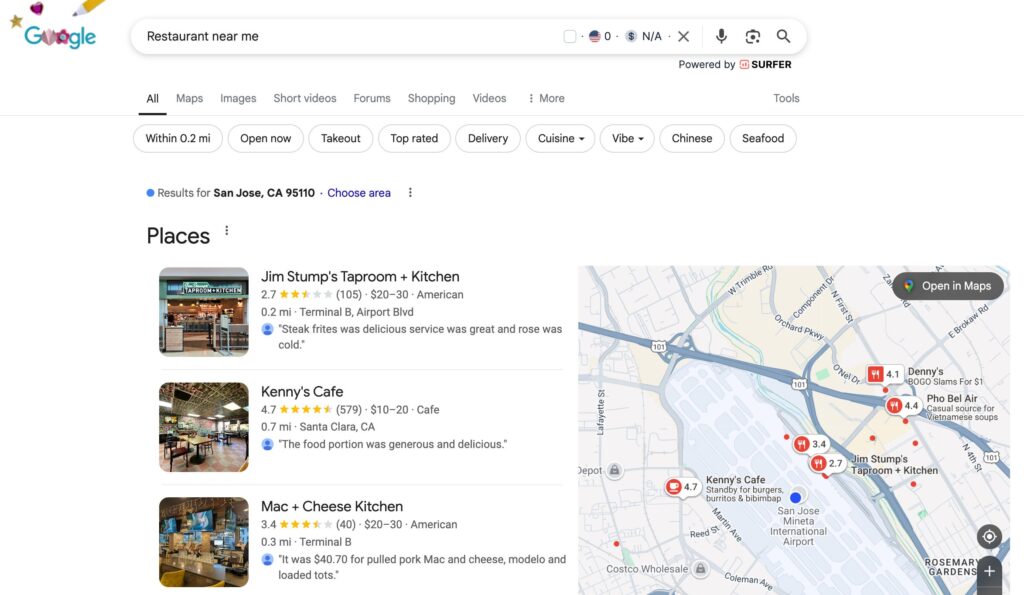Click the magnifying glass search icon
The image size is (1024, 595).
[783, 37]
